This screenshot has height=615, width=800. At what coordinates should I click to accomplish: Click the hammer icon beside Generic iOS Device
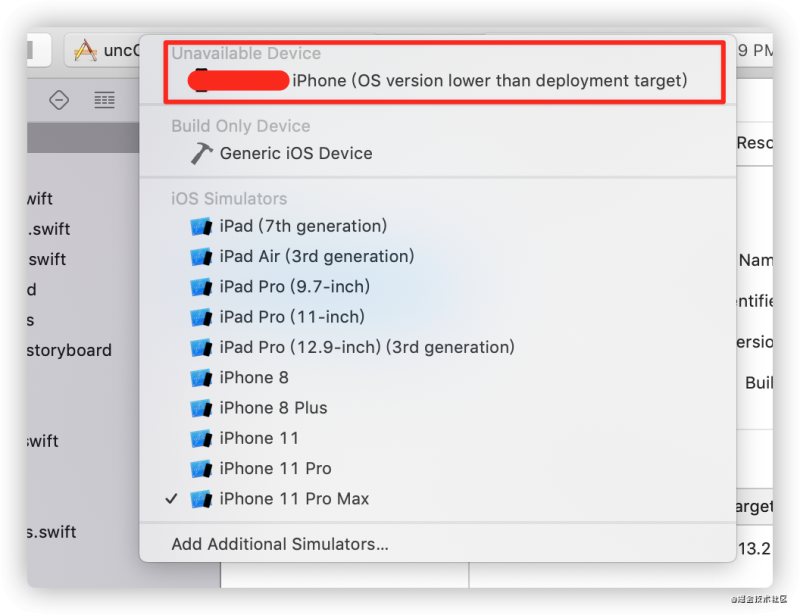(202, 153)
